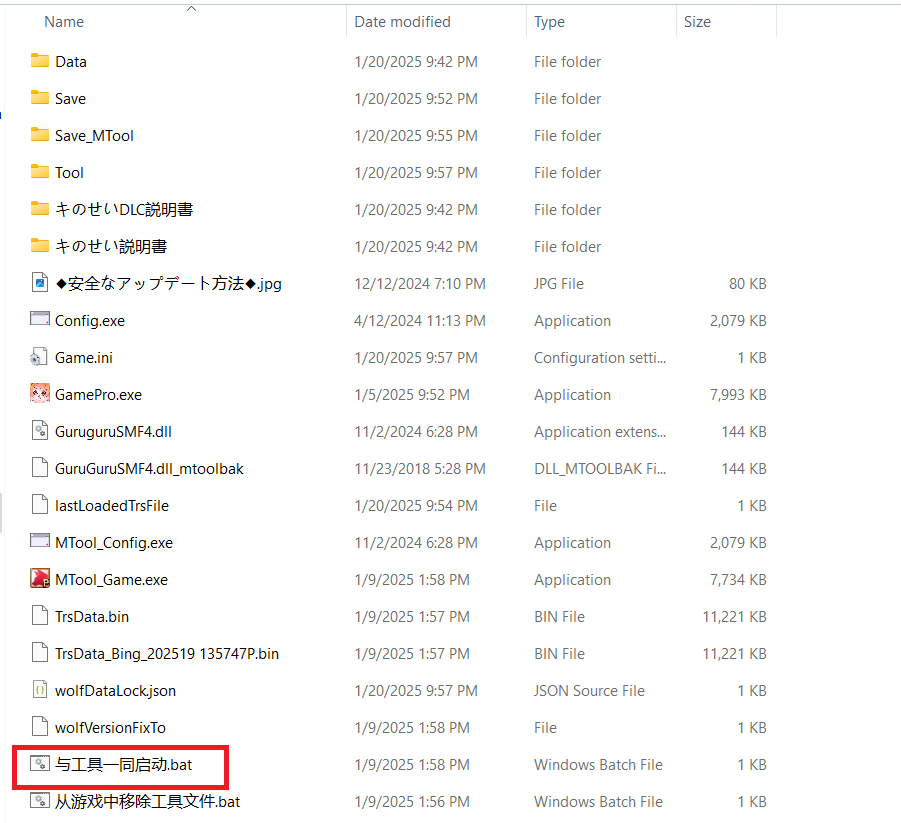The image size is (901, 823).
Task: Select the 从游戏中移除工具文件.bat icon
Action: [40, 801]
